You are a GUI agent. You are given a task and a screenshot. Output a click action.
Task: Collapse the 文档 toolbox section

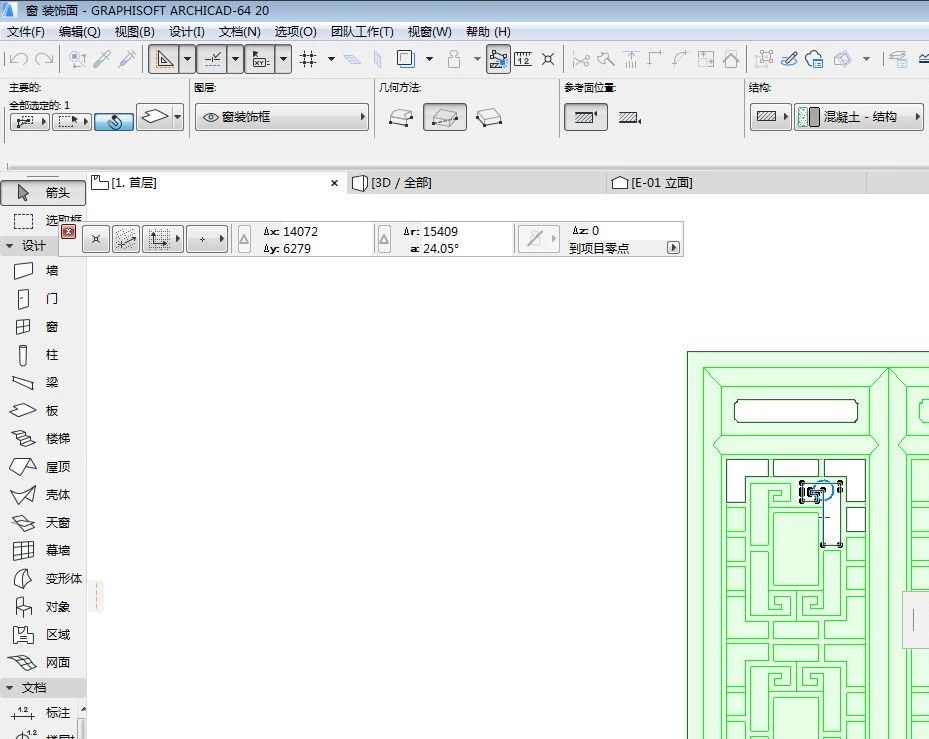9,687
